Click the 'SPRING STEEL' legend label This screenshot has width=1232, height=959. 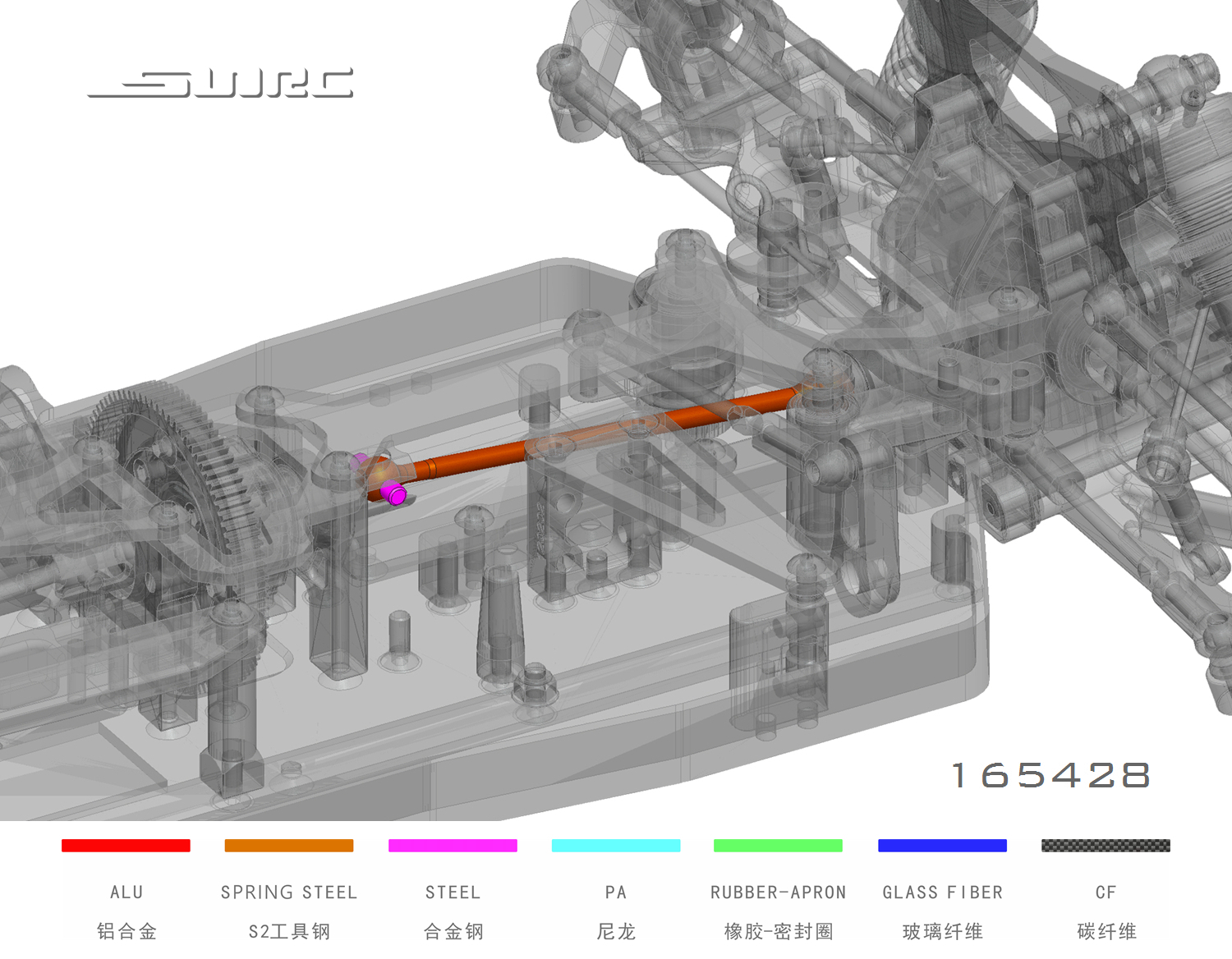289,892
